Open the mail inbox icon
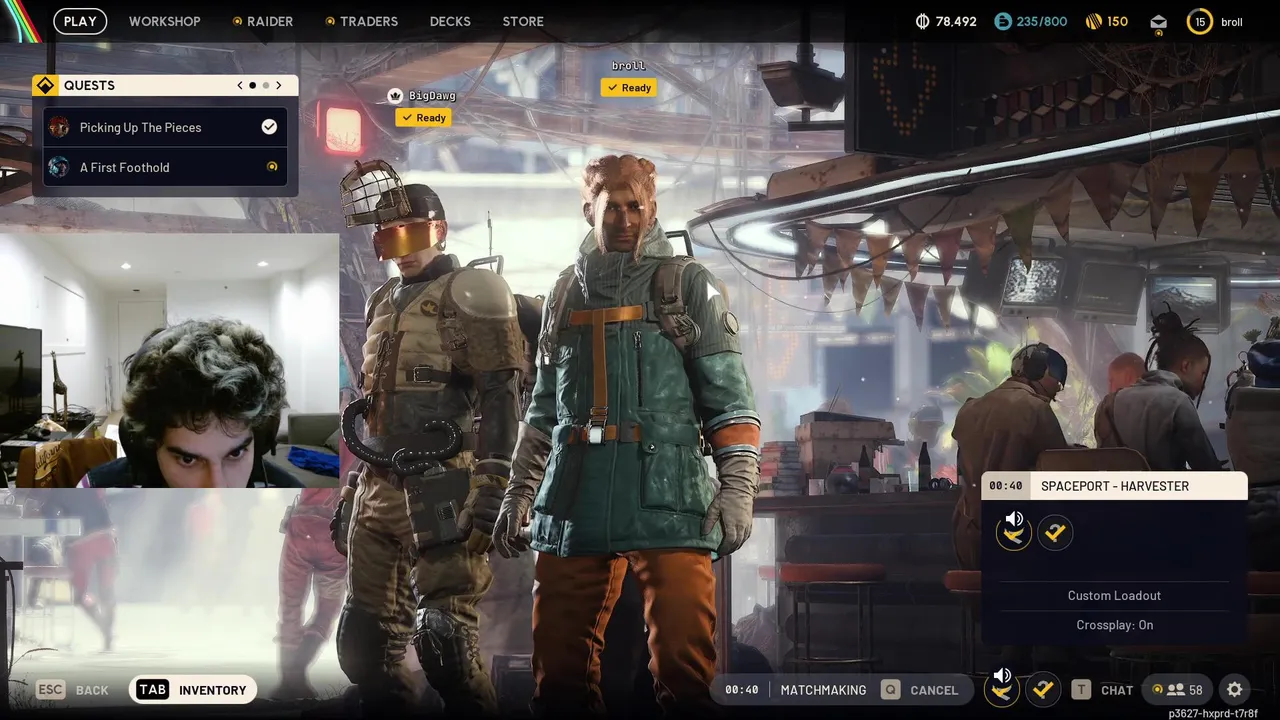Image resolution: width=1280 pixels, height=720 pixels. click(1158, 22)
